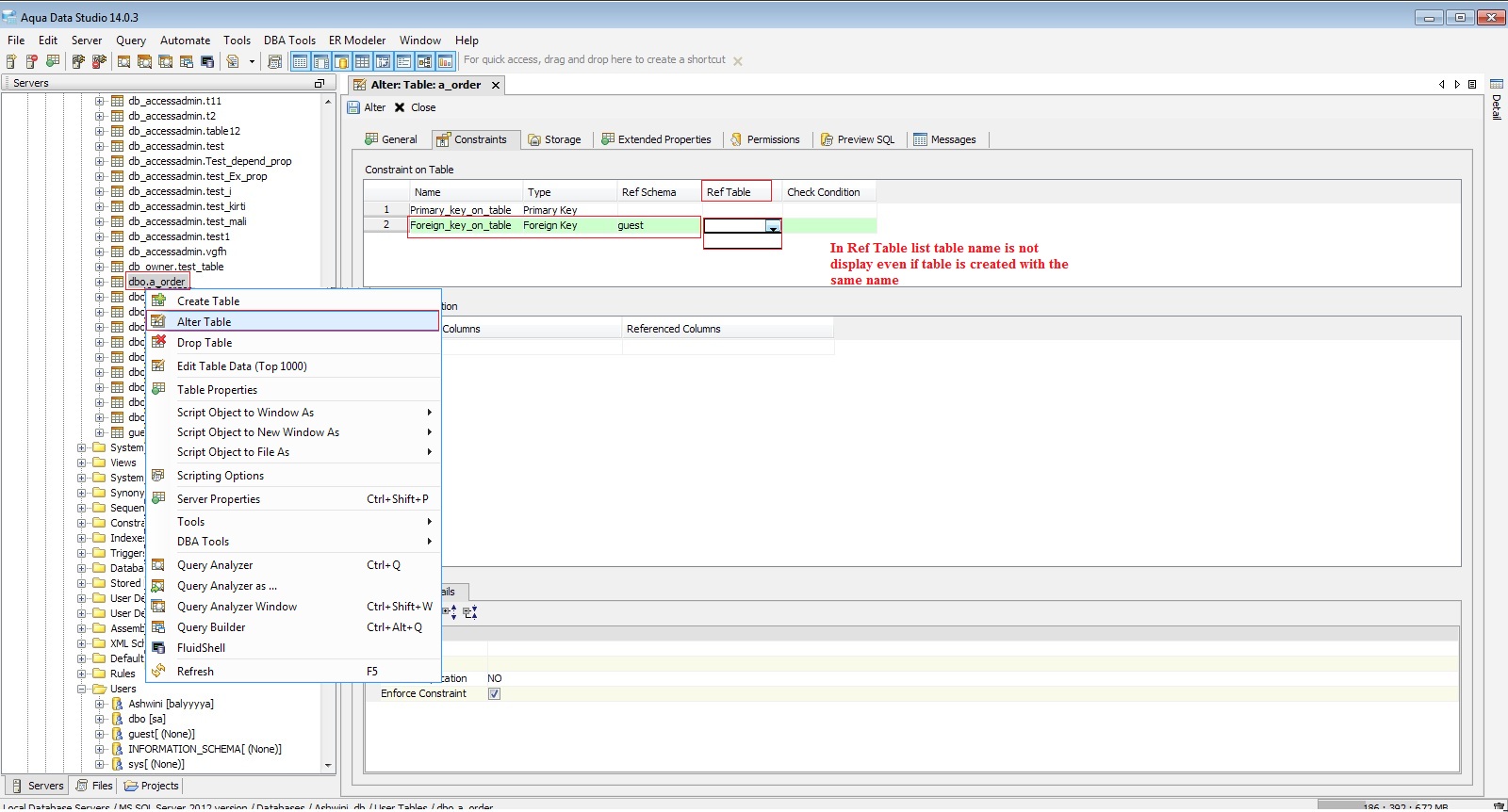Click the black X Close icon

point(400,107)
